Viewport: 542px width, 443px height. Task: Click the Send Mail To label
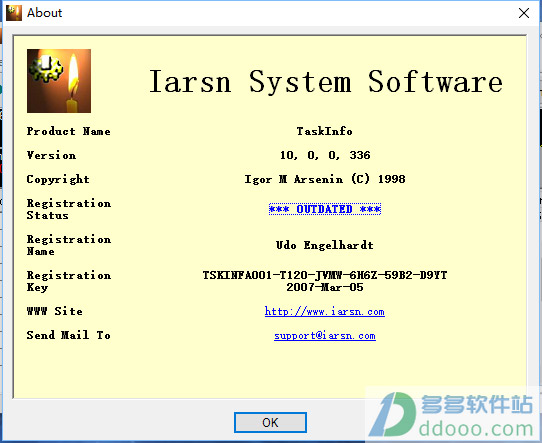(68, 335)
